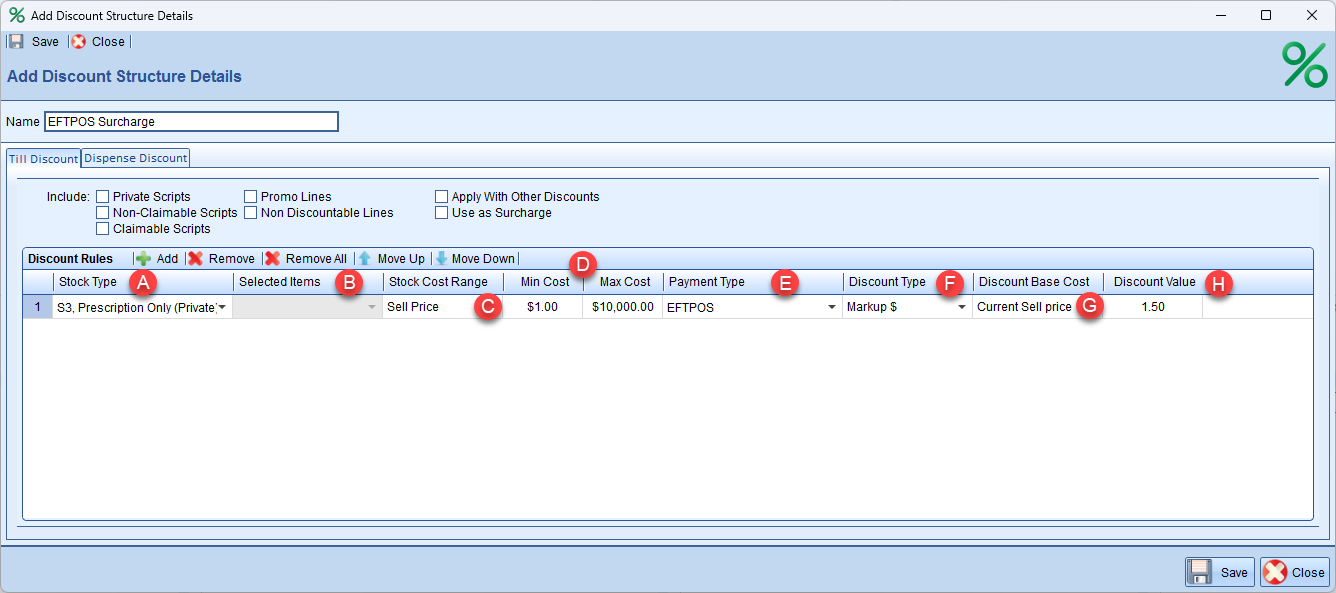1336x593 pixels.
Task: Check Apply With Other Discounts option
Action: coord(442,197)
